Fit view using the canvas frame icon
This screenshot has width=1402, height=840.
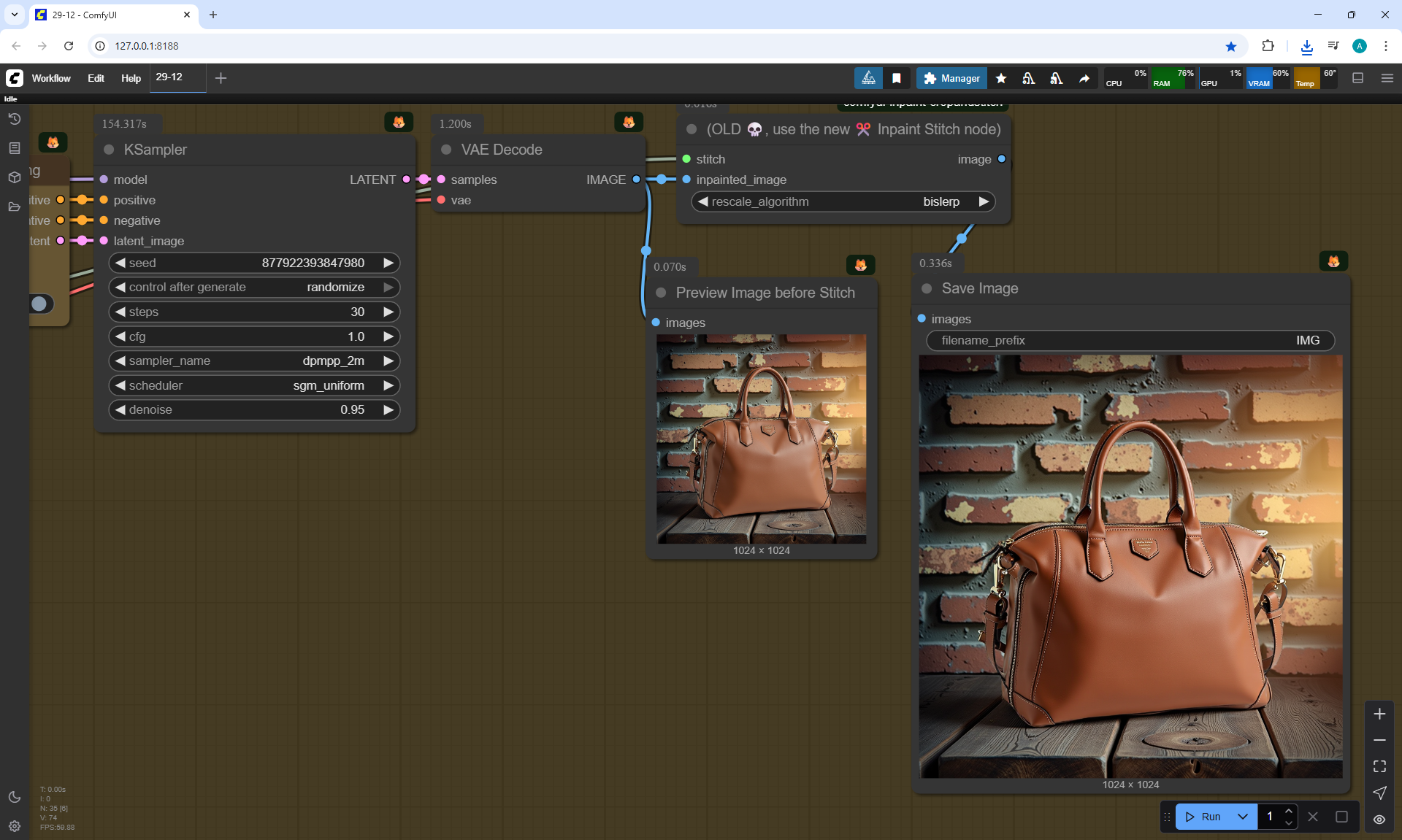click(1379, 766)
